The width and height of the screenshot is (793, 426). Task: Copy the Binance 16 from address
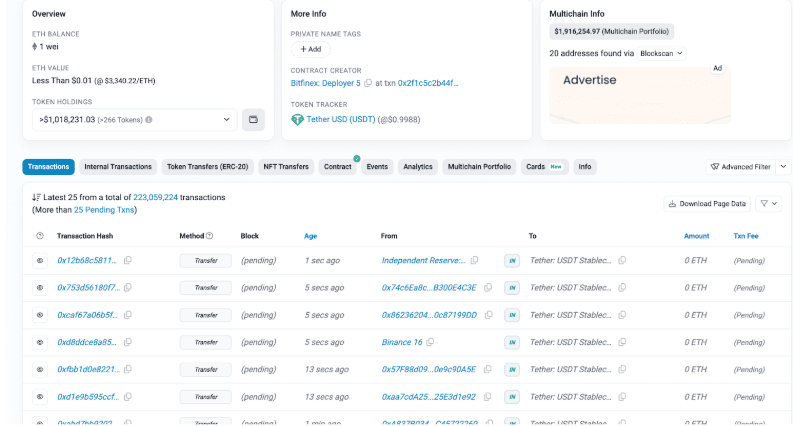pyautogui.click(x=432, y=342)
